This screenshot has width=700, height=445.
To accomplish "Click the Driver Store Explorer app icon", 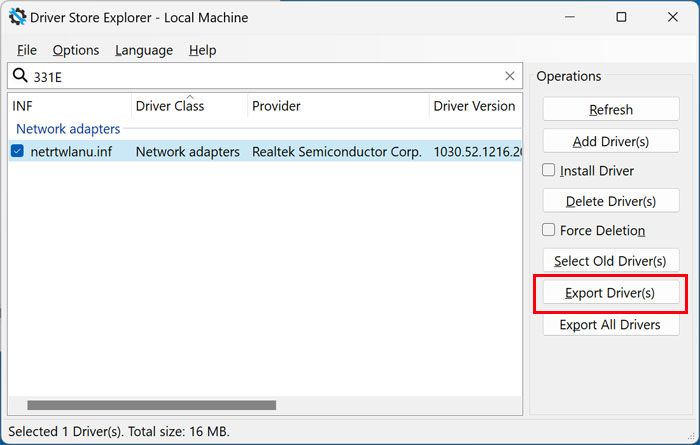I will coord(17,17).
